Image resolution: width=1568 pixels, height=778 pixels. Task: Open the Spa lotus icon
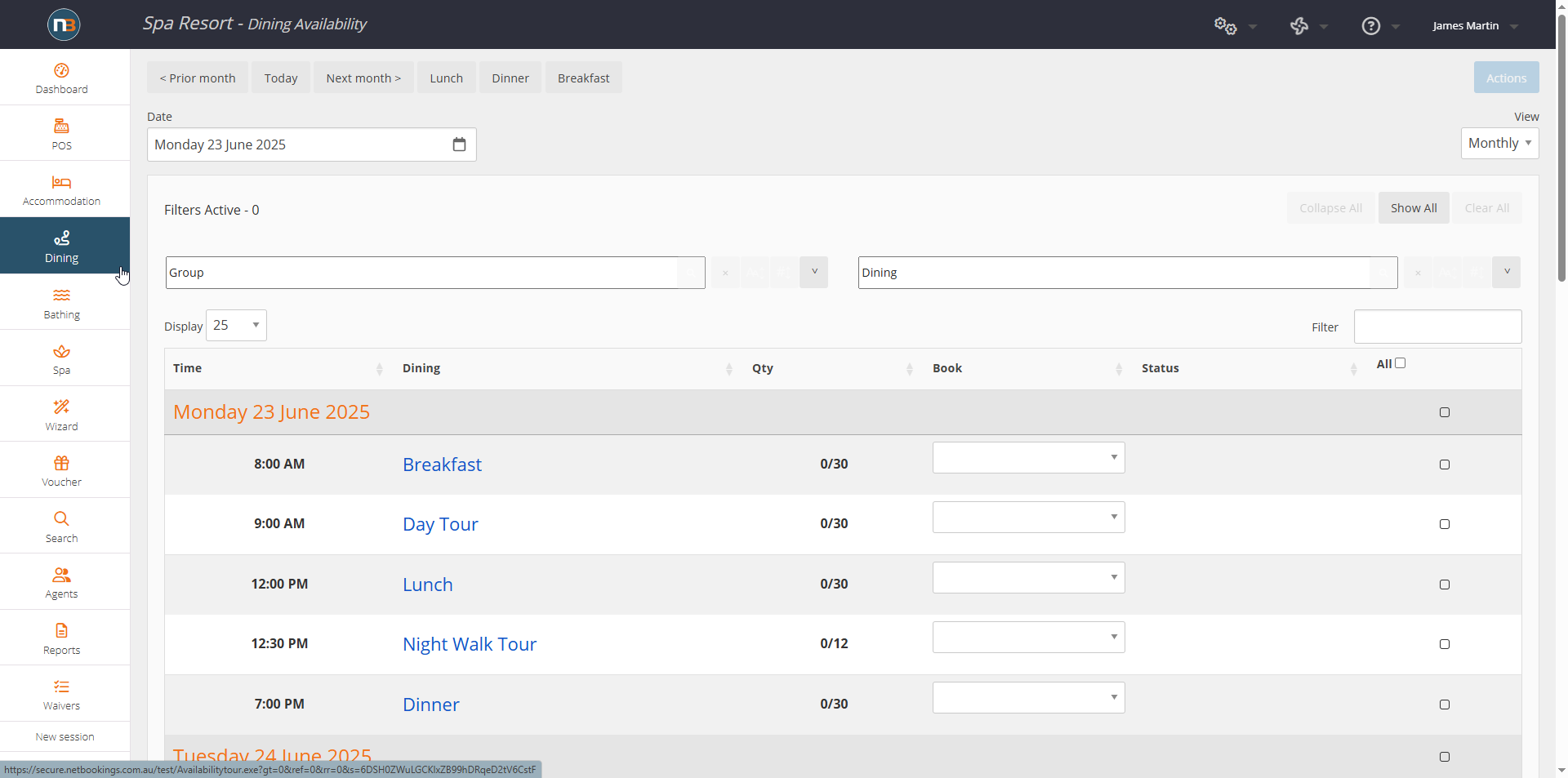[61, 351]
